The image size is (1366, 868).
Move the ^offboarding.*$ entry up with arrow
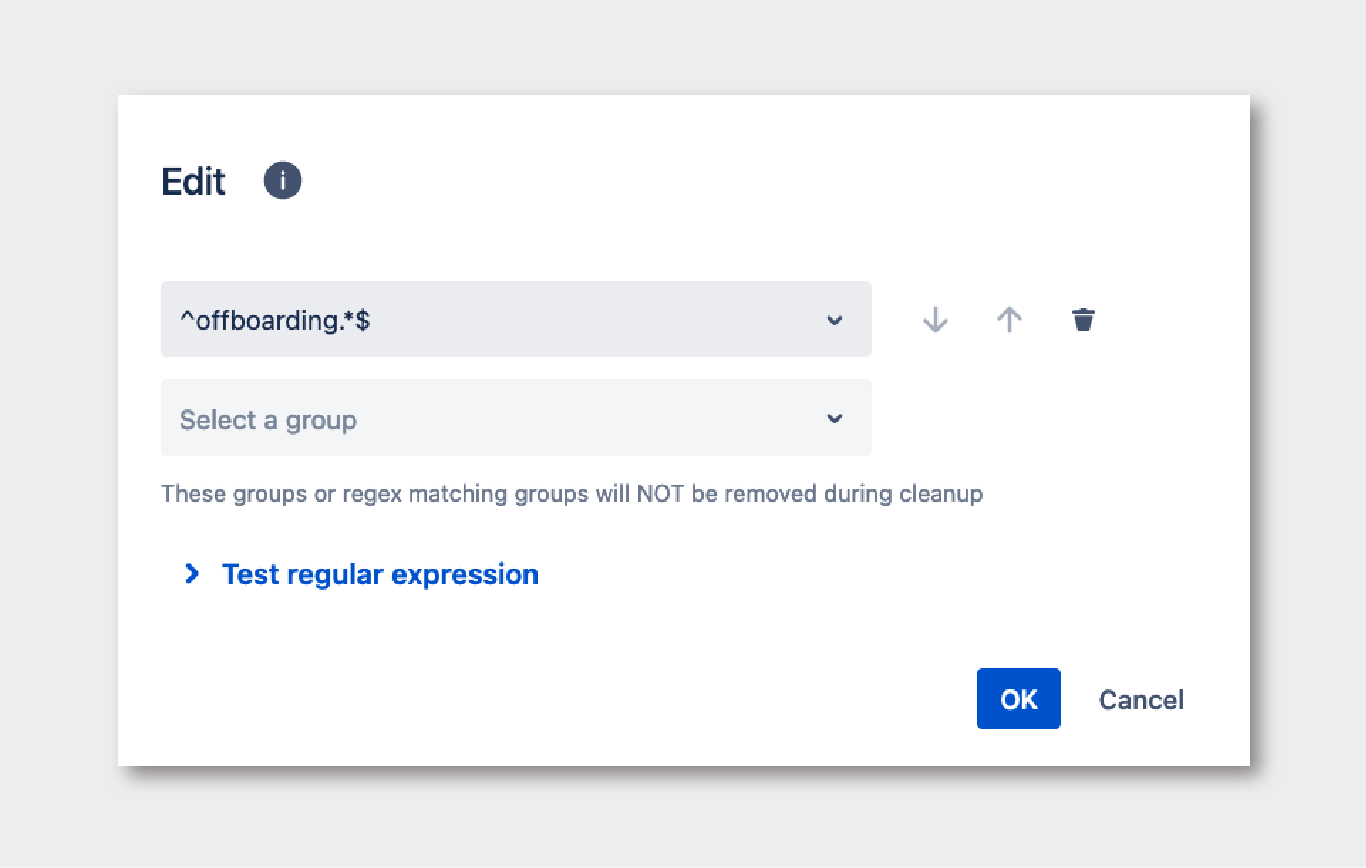click(1009, 320)
